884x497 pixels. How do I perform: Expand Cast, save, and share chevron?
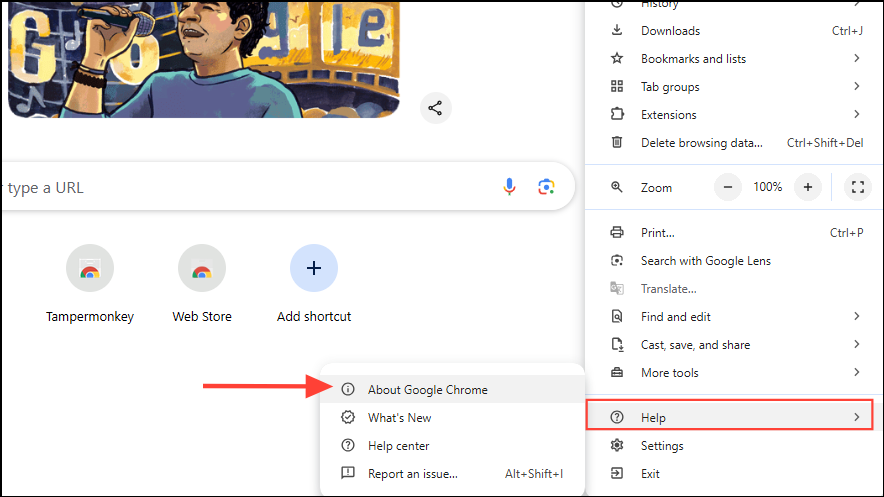coord(856,344)
